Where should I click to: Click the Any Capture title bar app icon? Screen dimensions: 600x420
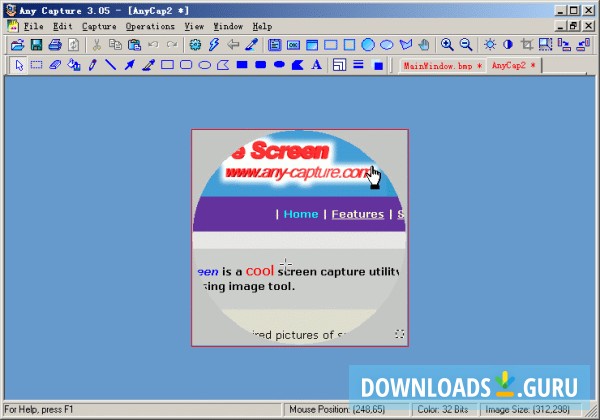(x=11, y=10)
